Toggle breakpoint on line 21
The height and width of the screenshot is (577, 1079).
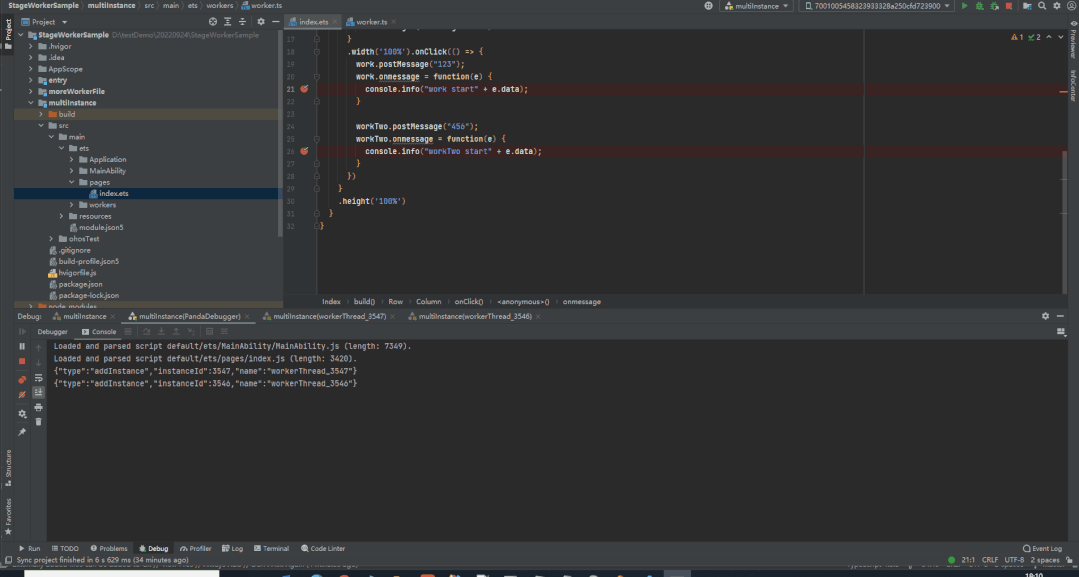[x=304, y=89]
